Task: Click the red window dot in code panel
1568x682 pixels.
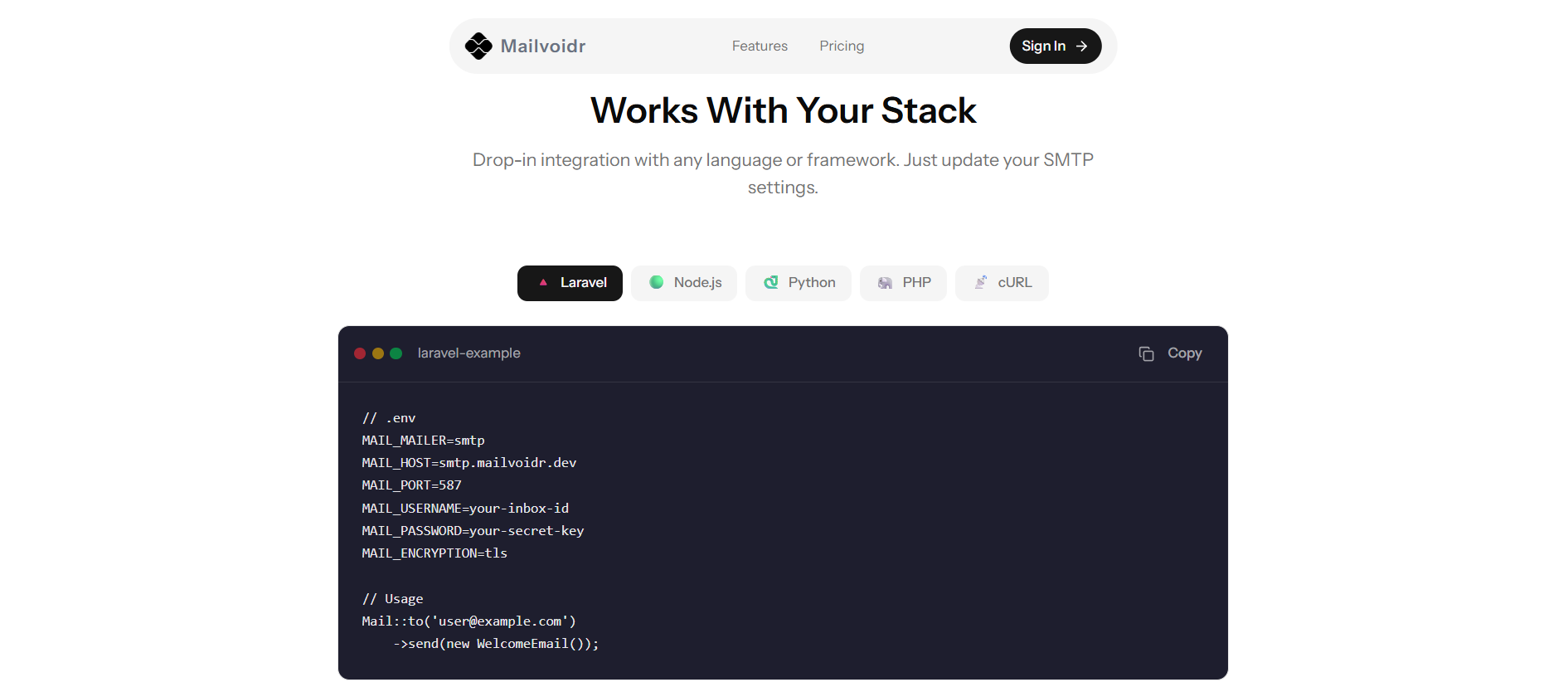Action: point(360,353)
